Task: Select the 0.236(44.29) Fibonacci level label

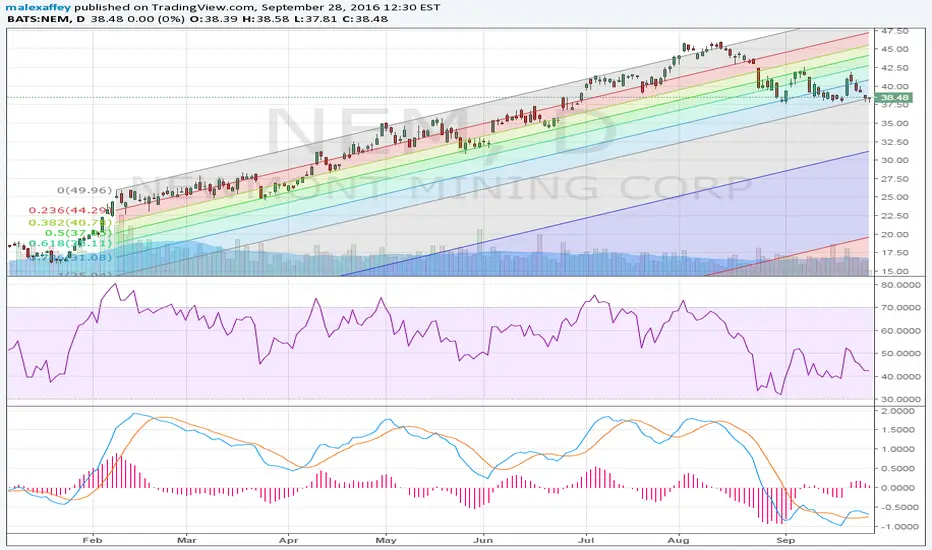Action: (x=70, y=210)
